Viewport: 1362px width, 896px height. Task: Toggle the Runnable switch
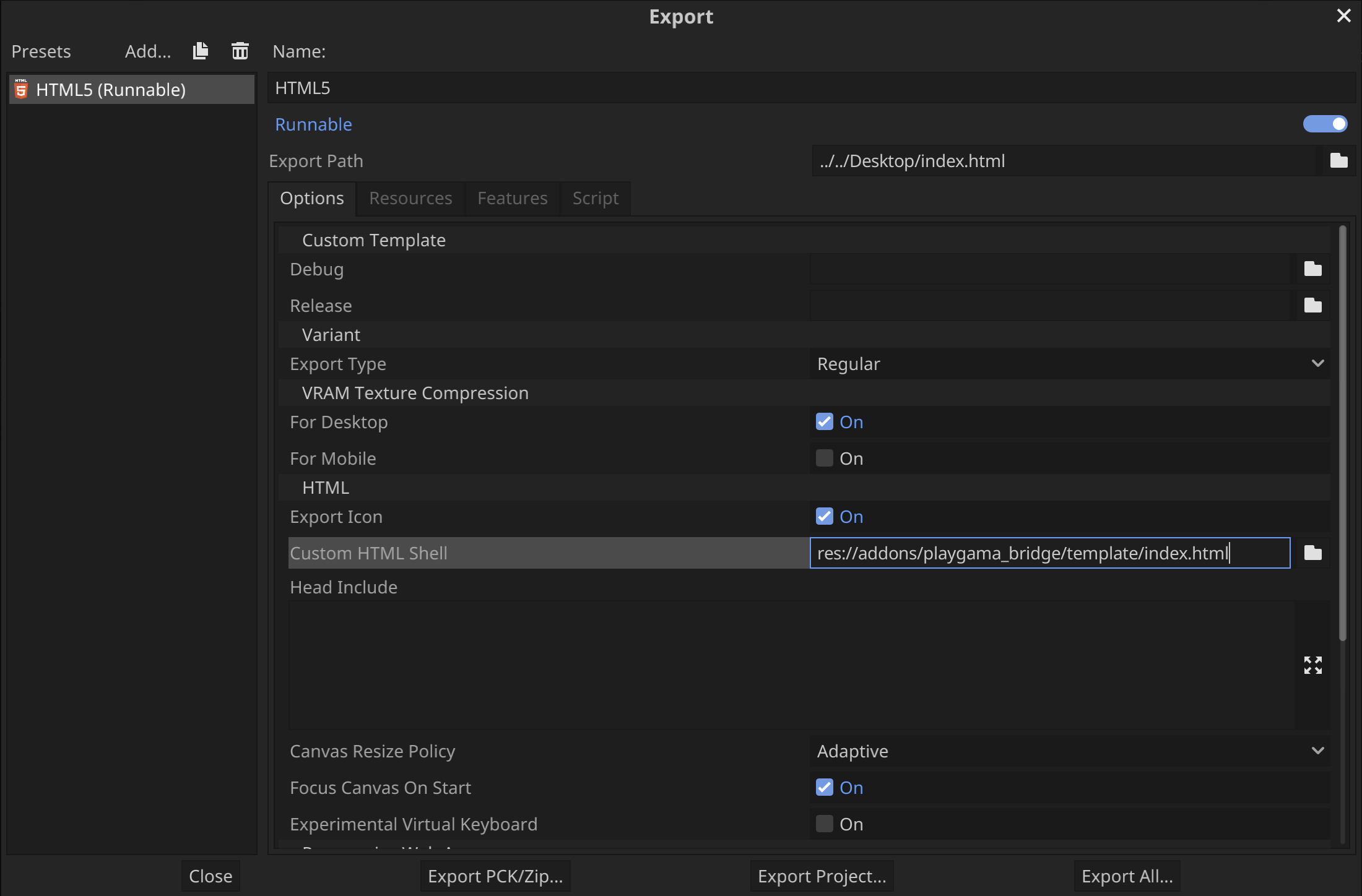(1325, 124)
